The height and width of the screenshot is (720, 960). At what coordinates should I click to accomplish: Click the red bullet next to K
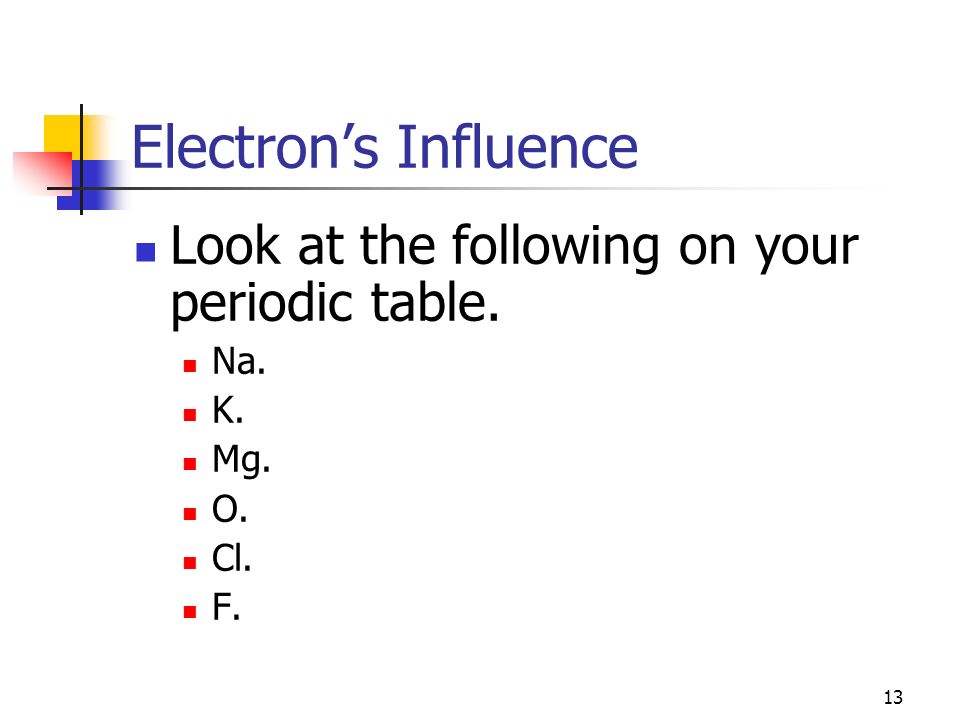[190, 415]
